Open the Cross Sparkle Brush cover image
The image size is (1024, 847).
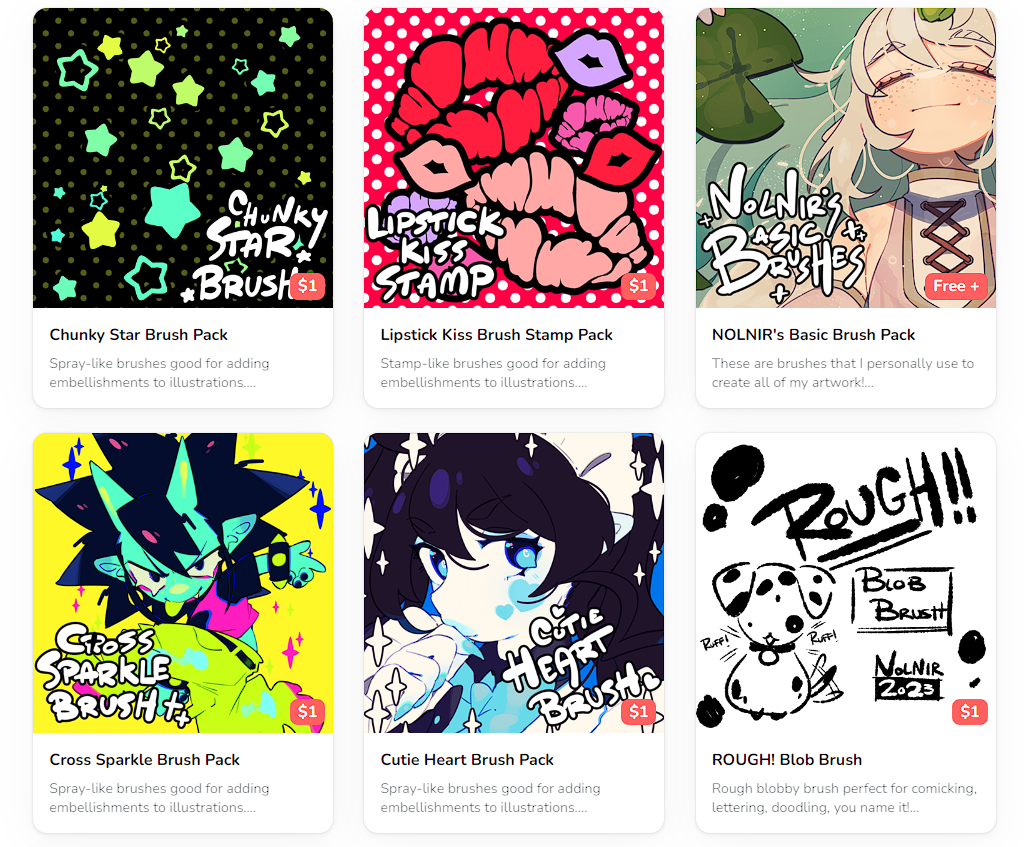point(183,583)
